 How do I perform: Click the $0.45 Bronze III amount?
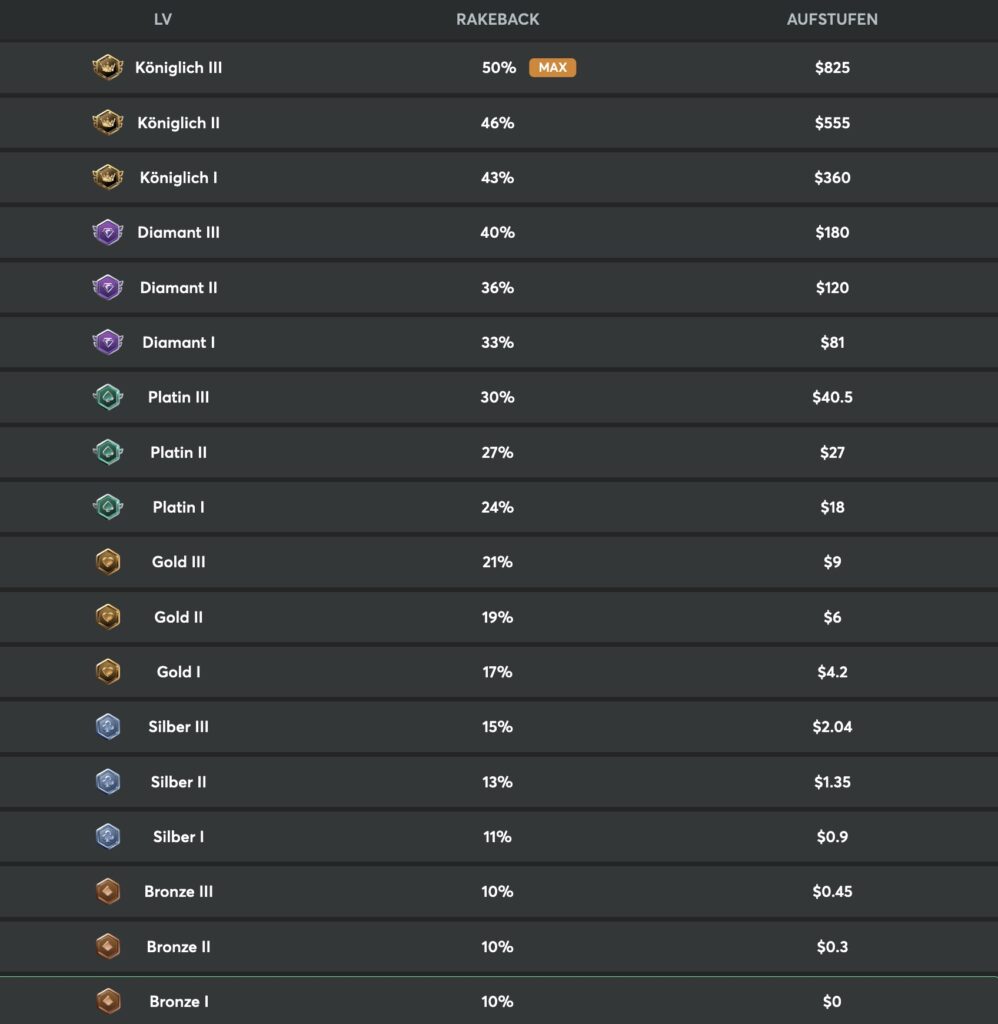832,891
